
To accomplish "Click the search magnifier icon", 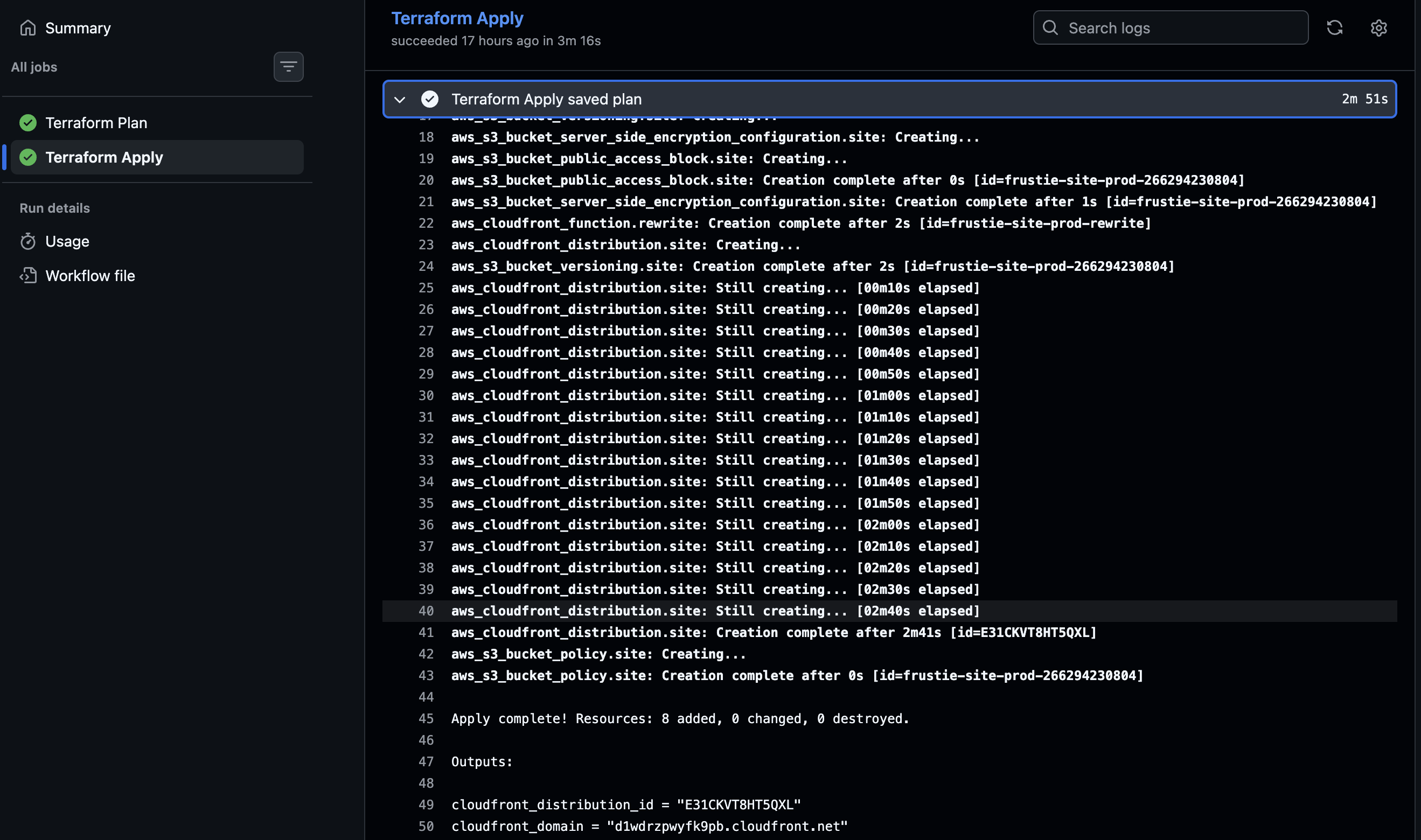I will coord(1050,28).
